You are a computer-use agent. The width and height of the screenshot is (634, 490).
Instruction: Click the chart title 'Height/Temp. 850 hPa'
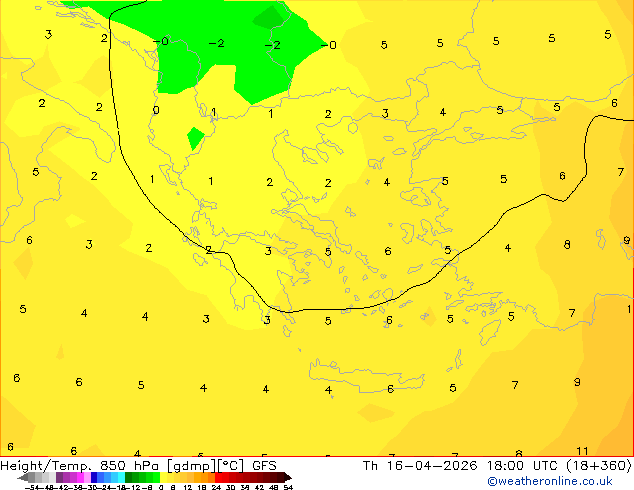(82, 466)
